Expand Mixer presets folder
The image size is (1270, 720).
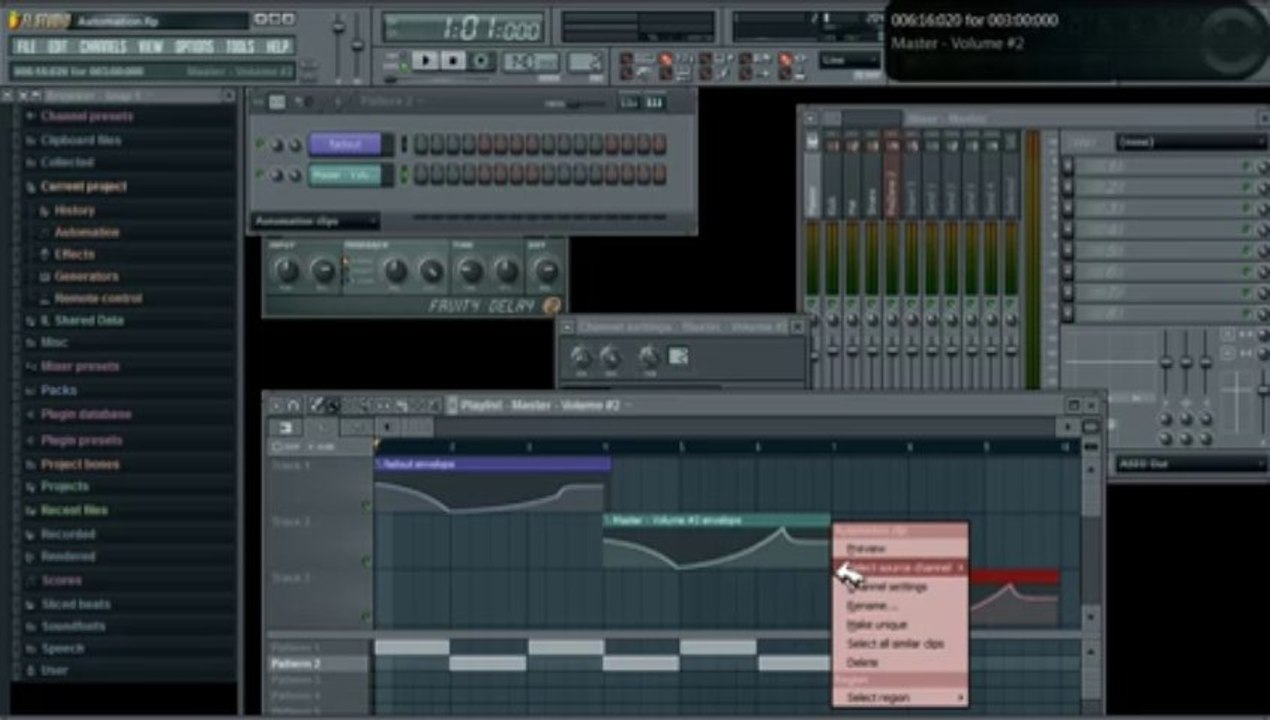pos(80,366)
